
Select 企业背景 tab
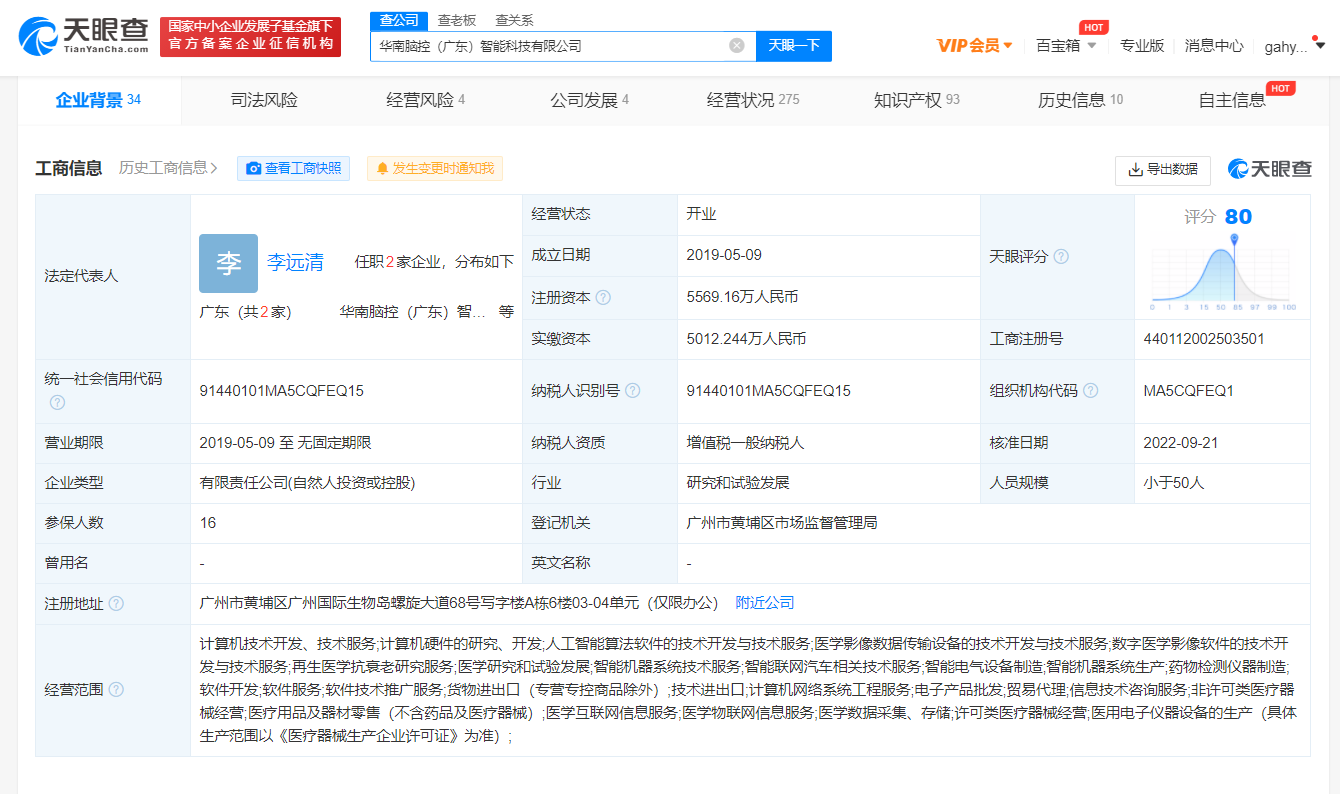click(98, 100)
